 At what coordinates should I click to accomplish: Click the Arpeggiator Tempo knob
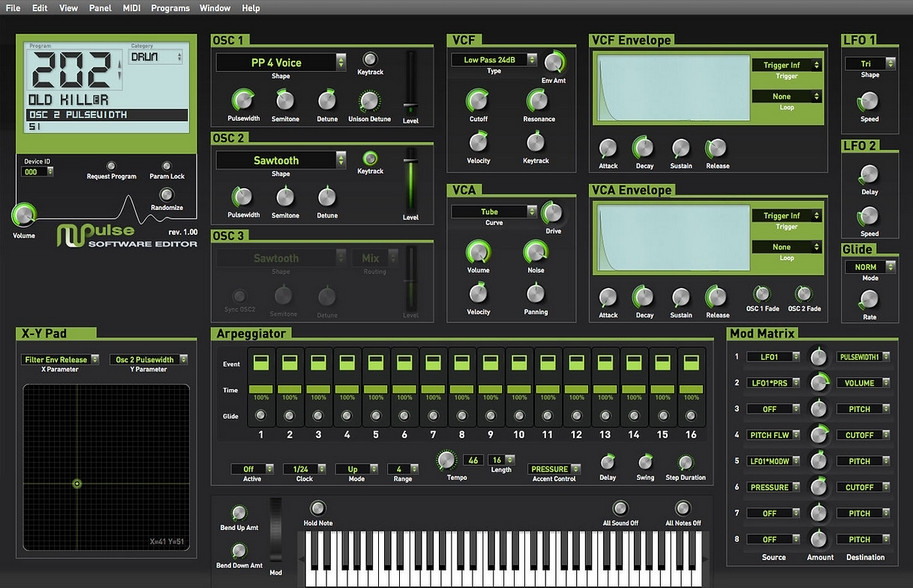click(445, 460)
